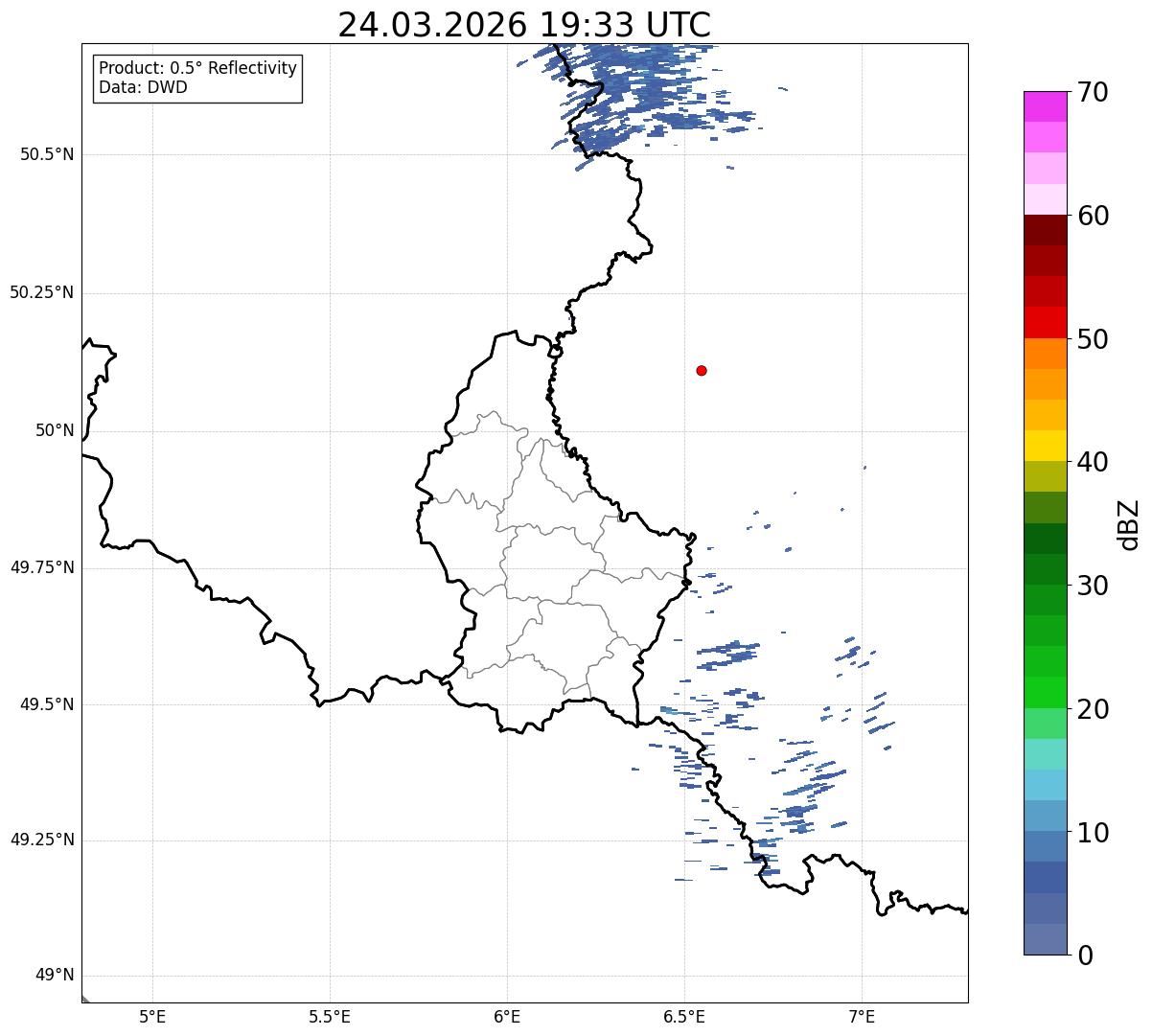Click the colorbar '0' tick label

[x=1084, y=955]
